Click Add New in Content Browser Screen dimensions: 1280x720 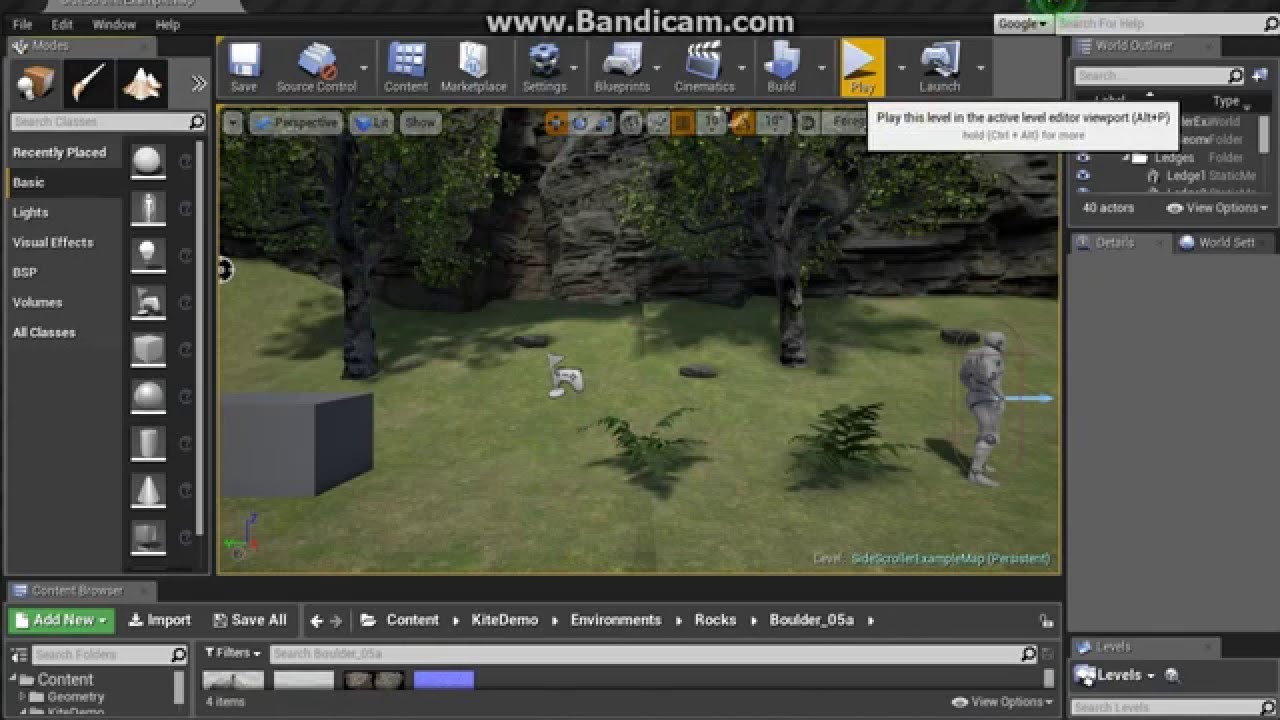(62, 620)
